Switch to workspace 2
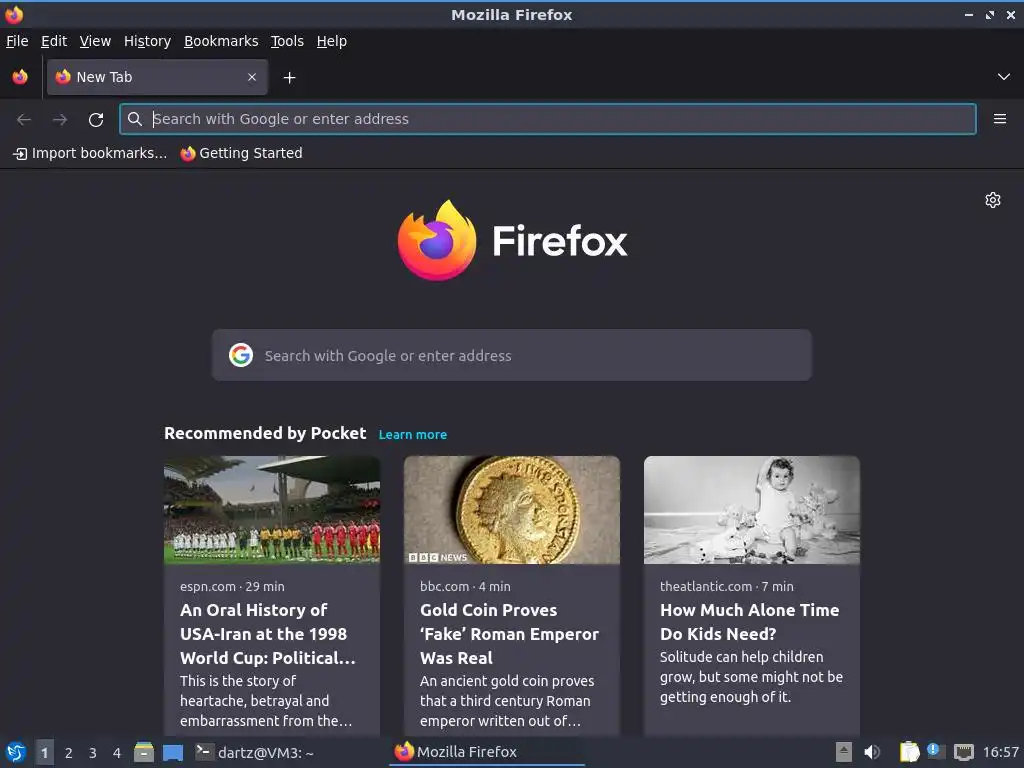This screenshot has height=768, width=1024. pos(69,753)
